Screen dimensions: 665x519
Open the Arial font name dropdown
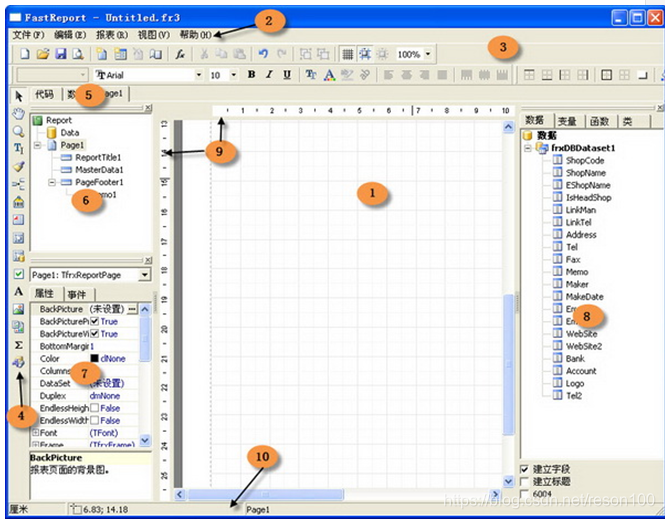[199, 75]
